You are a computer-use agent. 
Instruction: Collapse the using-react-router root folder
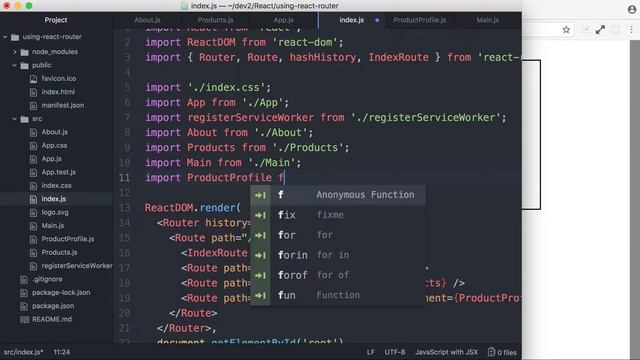point(5,37)
